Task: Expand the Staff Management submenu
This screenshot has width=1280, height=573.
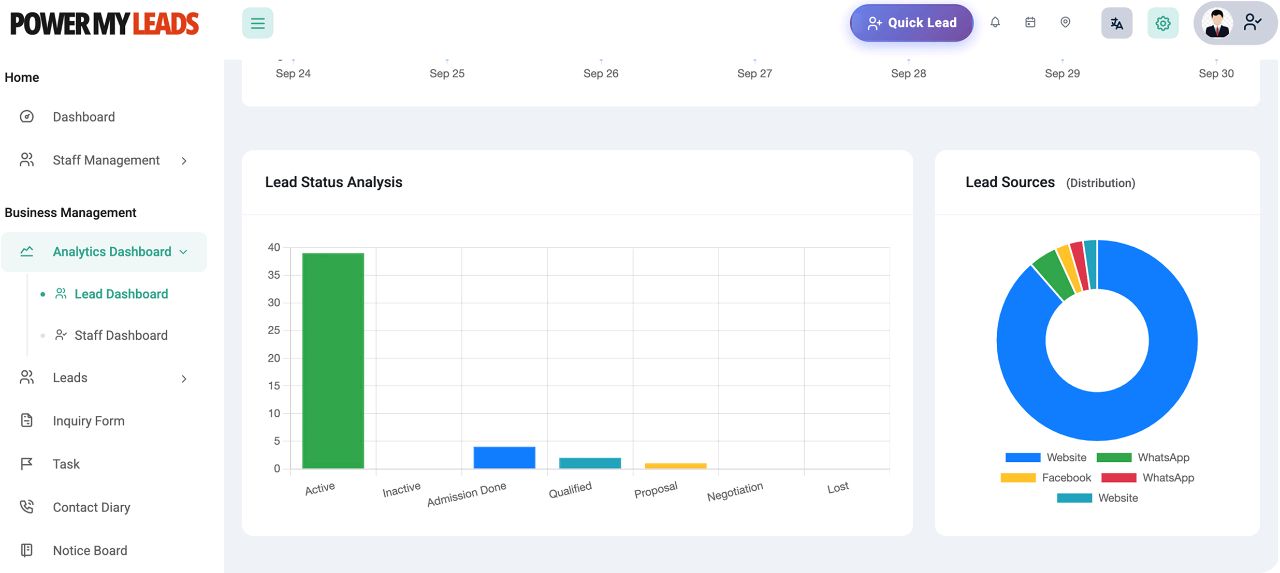Action: (184, 161)
